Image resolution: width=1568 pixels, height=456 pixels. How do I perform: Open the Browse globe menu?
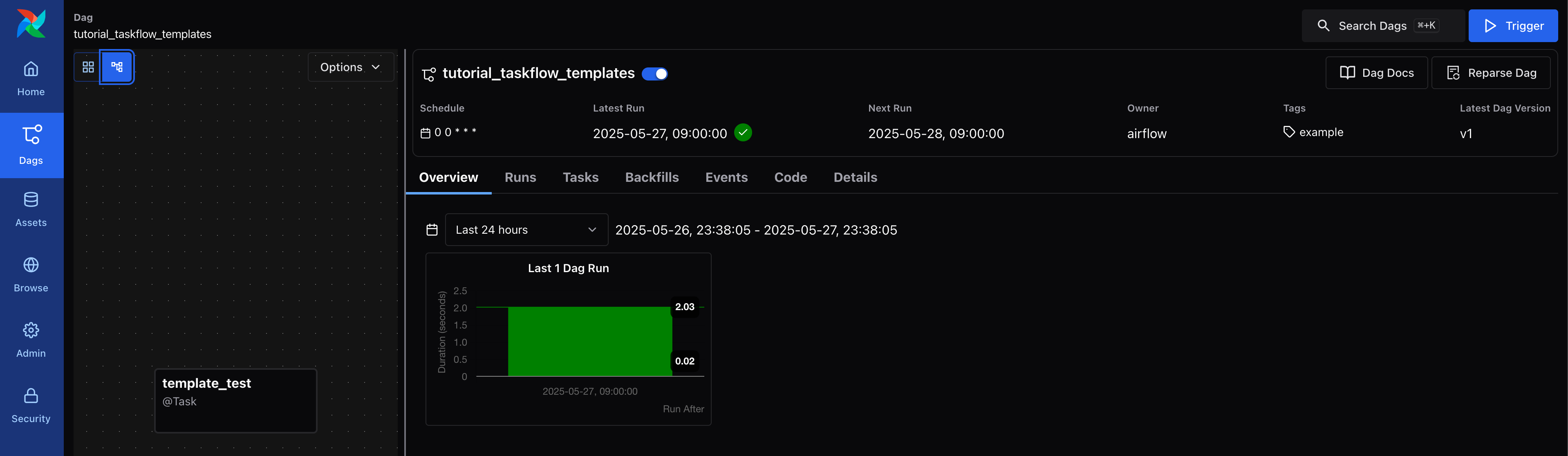[31, 274]
